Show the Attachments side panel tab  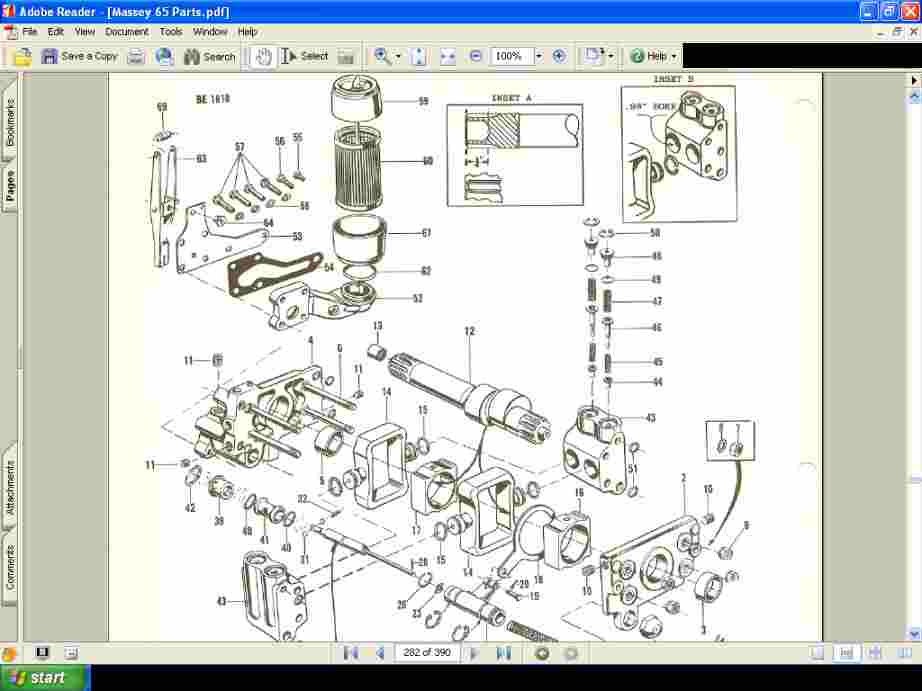coord(9,487)
